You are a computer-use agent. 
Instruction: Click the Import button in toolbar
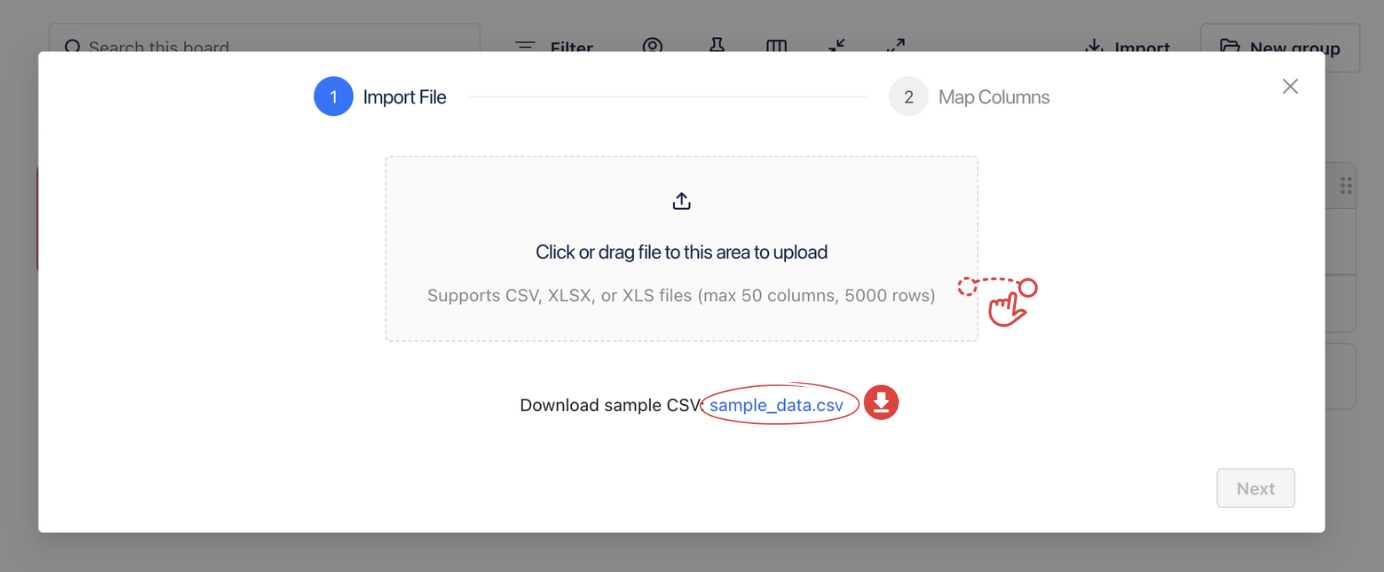pos(1128,48)
